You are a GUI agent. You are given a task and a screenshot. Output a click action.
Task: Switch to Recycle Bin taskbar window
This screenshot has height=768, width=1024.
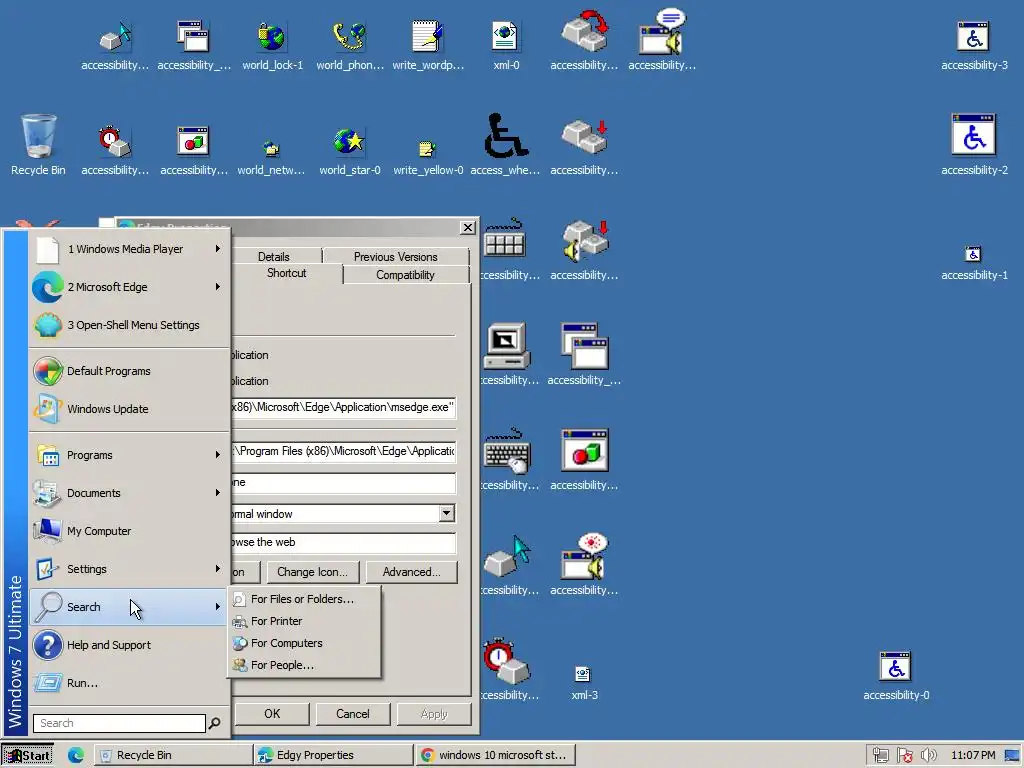172,755
